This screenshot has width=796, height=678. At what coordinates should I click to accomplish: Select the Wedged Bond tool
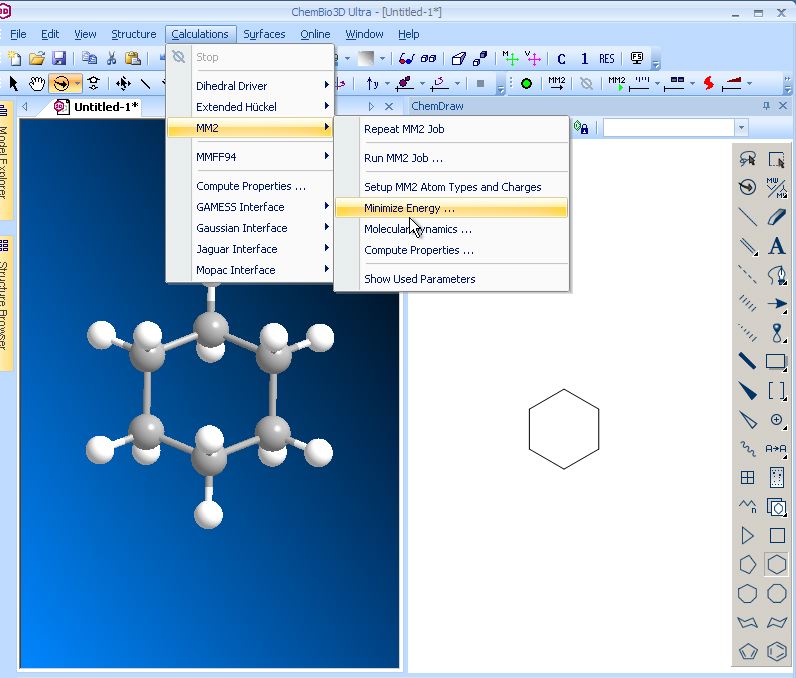coord(747,391)
